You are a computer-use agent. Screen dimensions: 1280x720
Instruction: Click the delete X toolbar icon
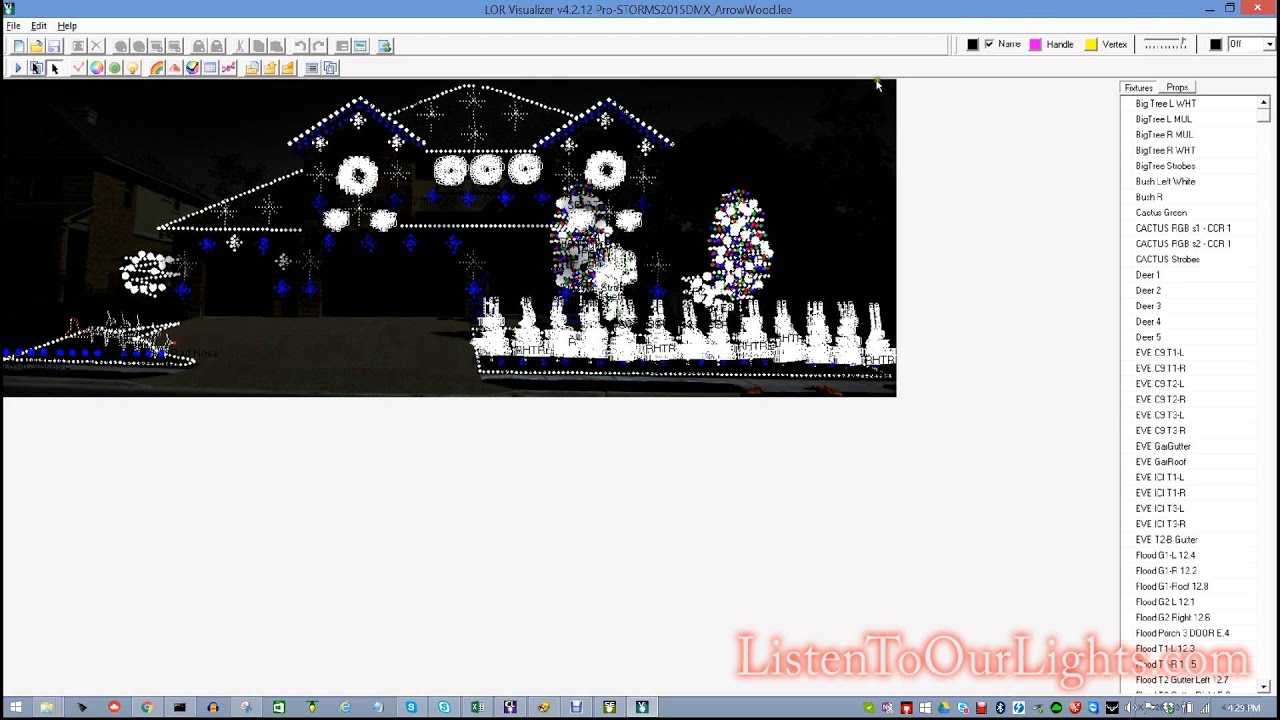click(96, 46)
